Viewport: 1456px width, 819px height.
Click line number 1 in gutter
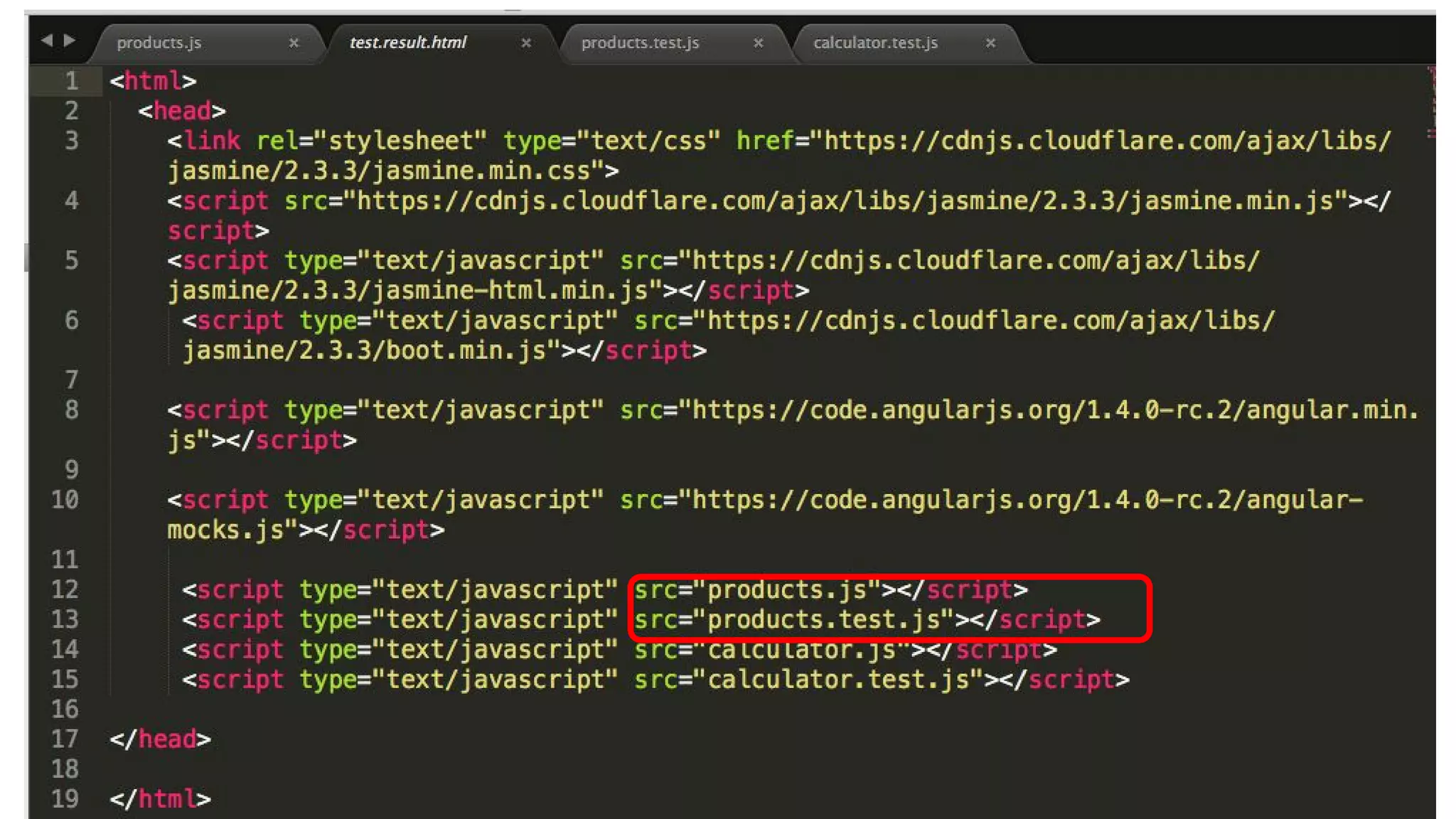[x=71, y=81]
